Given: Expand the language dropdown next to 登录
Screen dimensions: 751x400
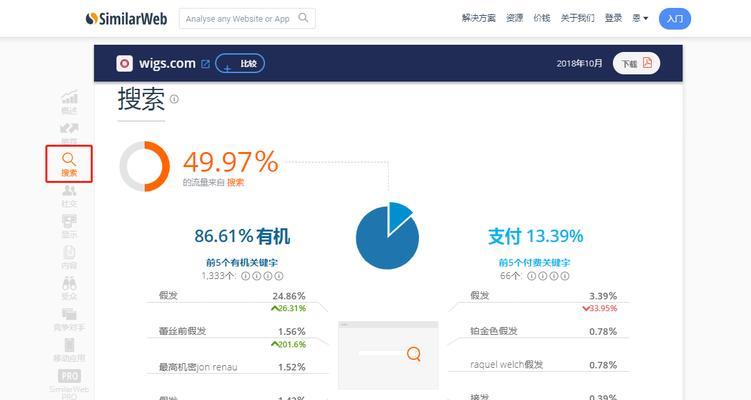Looking at the screenshot, I should pyautogui.click(x=640, y=18).
